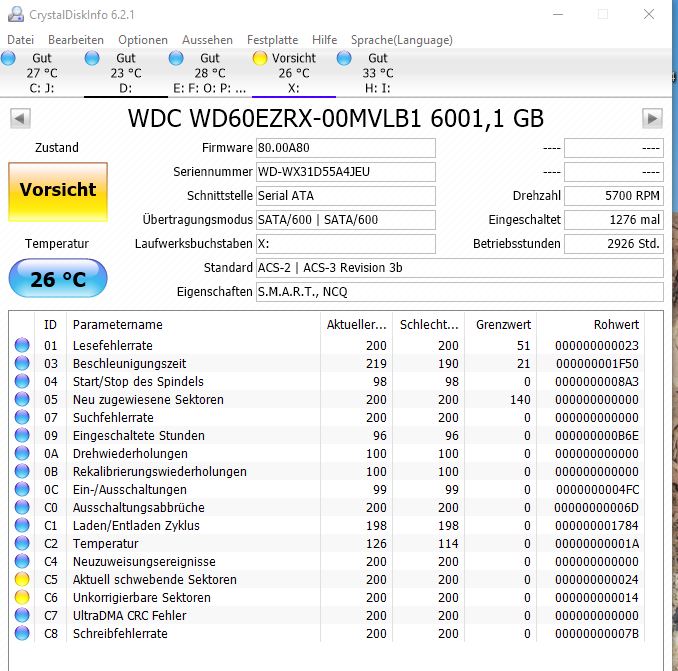
Task: Click the Standard ACS-2 field
Action: pyautogui.click(x=460, y=268)
